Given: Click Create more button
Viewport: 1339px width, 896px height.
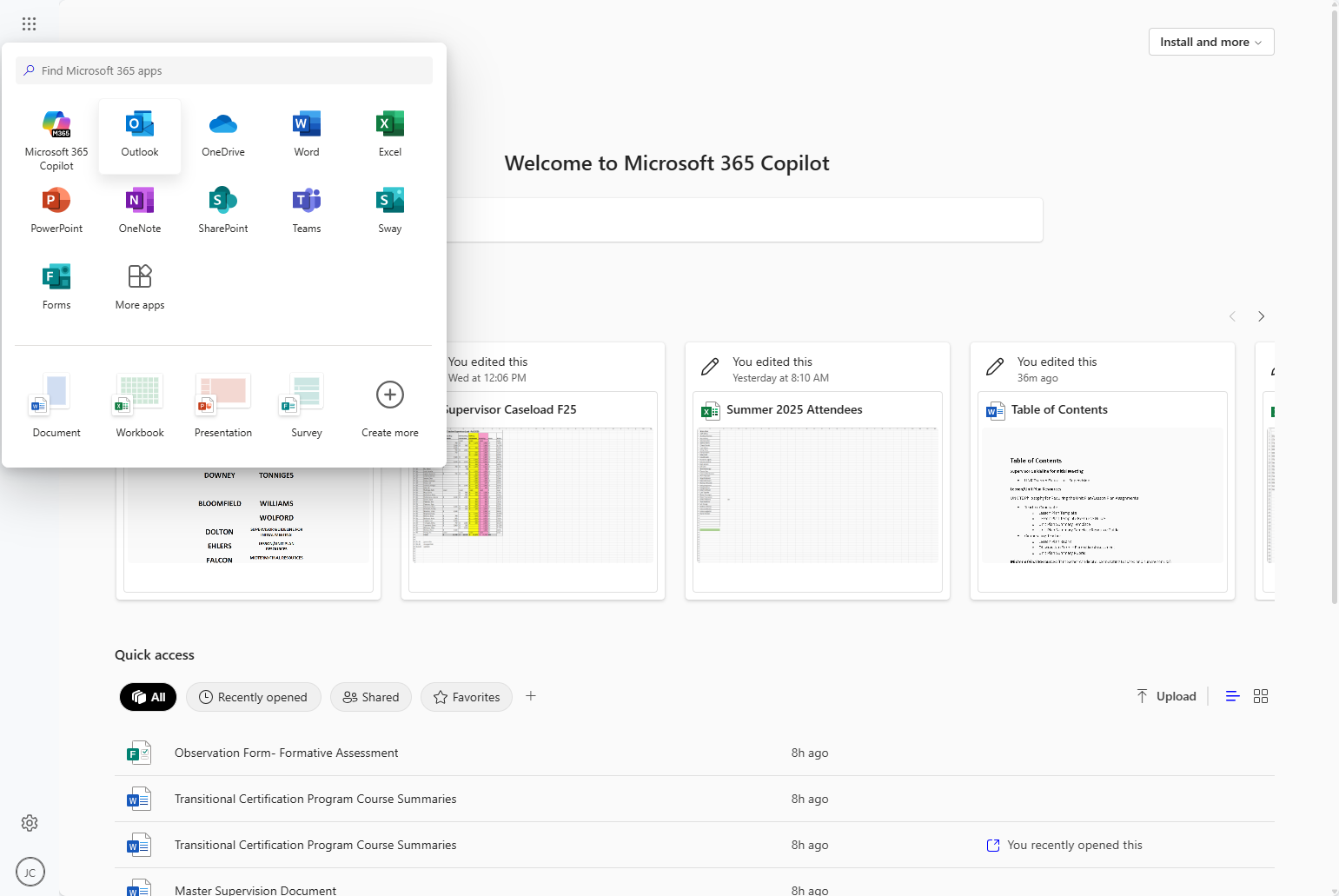Looking at the screenshot, I should coord(390,407).
